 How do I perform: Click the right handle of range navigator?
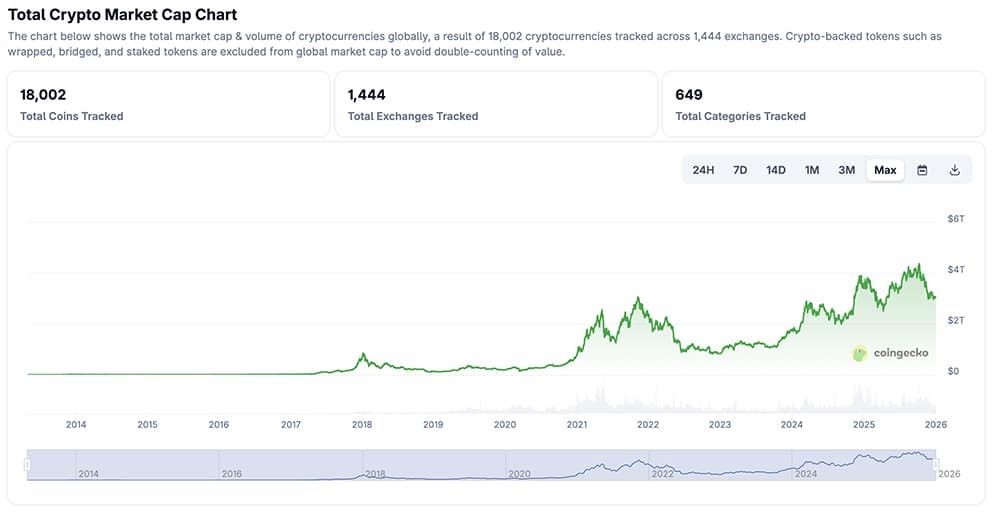pos(935,464)
